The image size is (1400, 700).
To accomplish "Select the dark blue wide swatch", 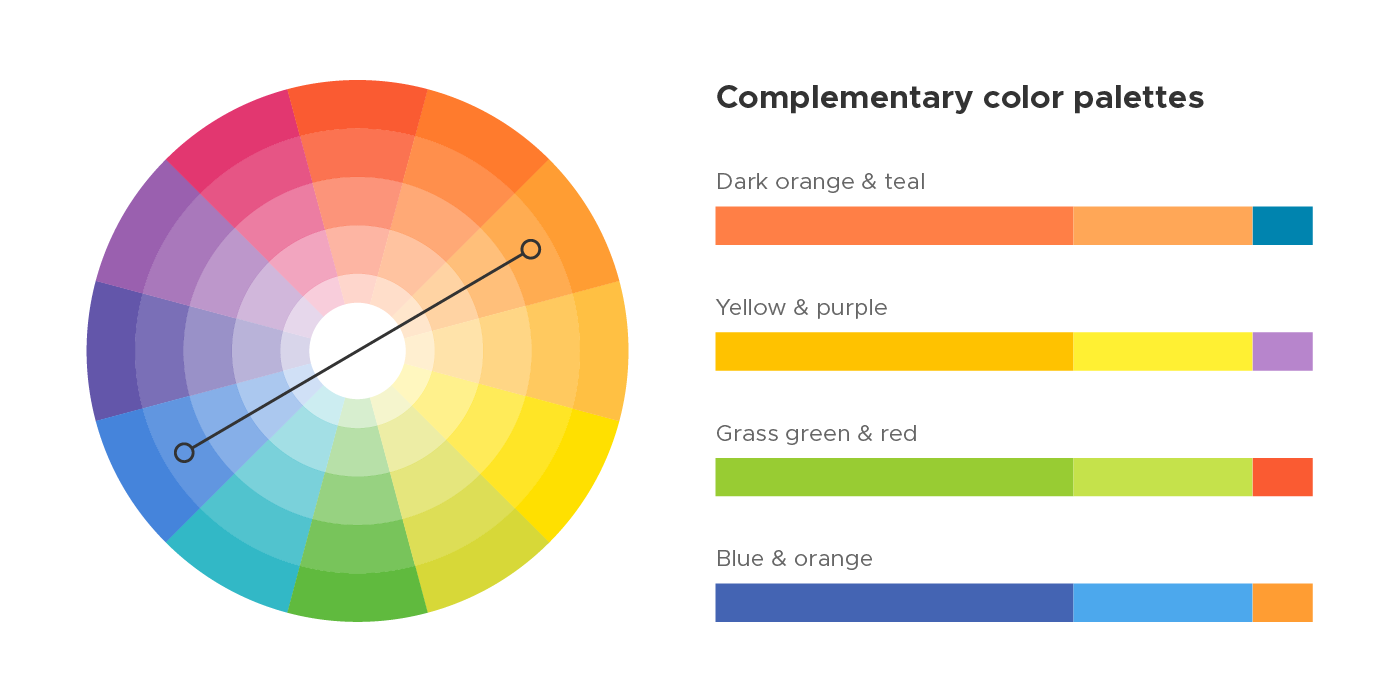I will 894,603.
